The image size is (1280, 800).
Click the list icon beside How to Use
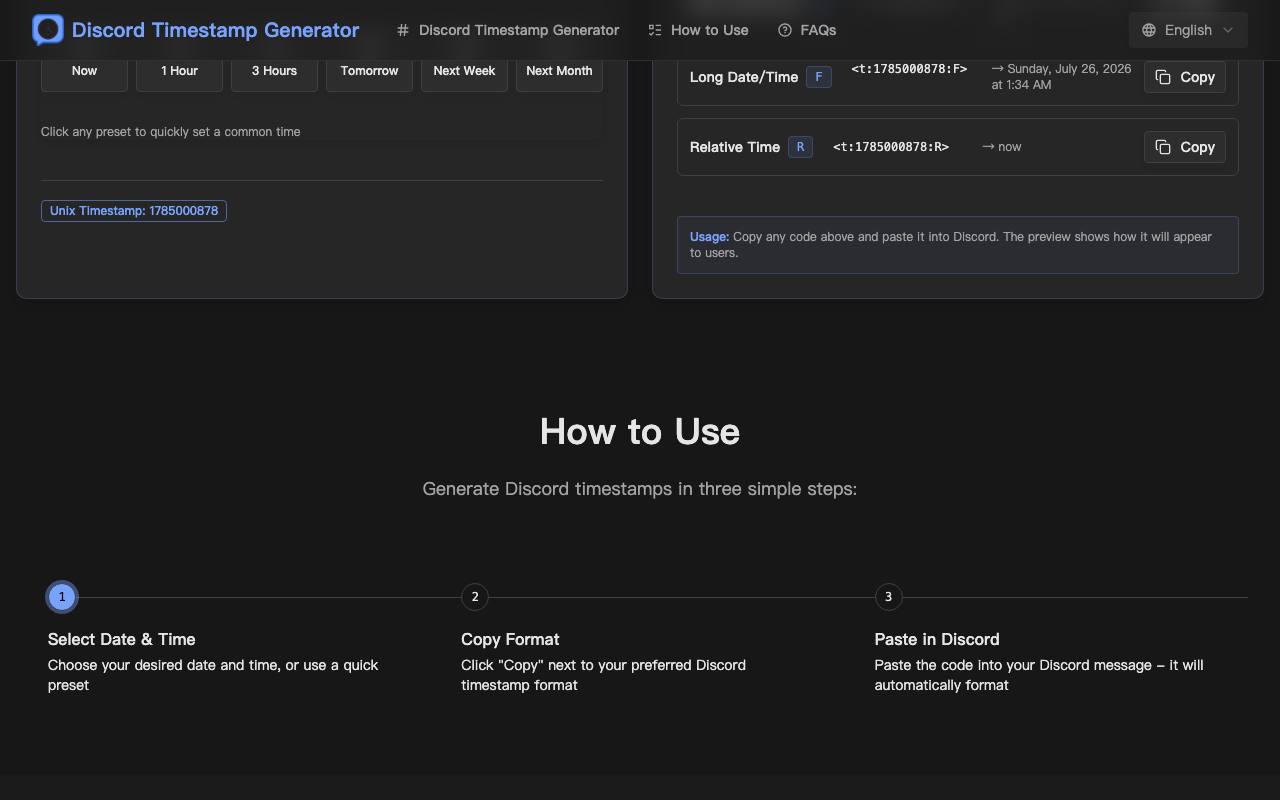click(x=655, y=30)
